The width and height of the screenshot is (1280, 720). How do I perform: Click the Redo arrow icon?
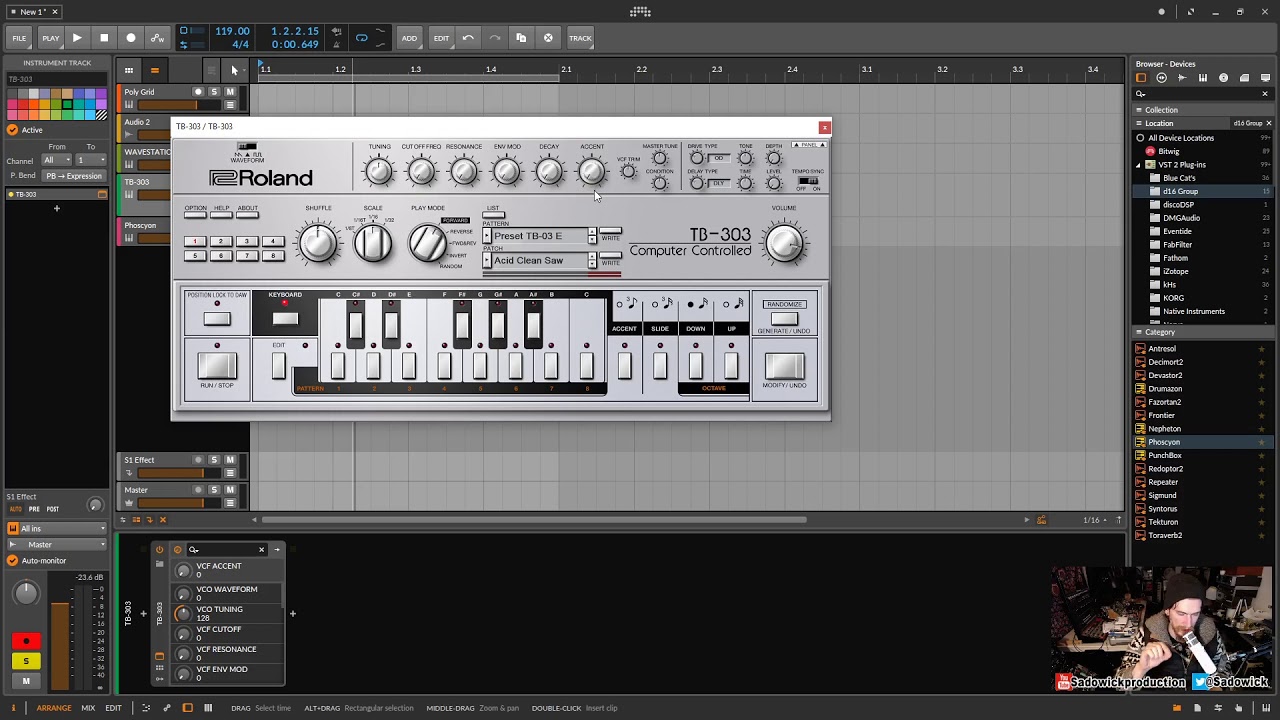pos(494,38)
